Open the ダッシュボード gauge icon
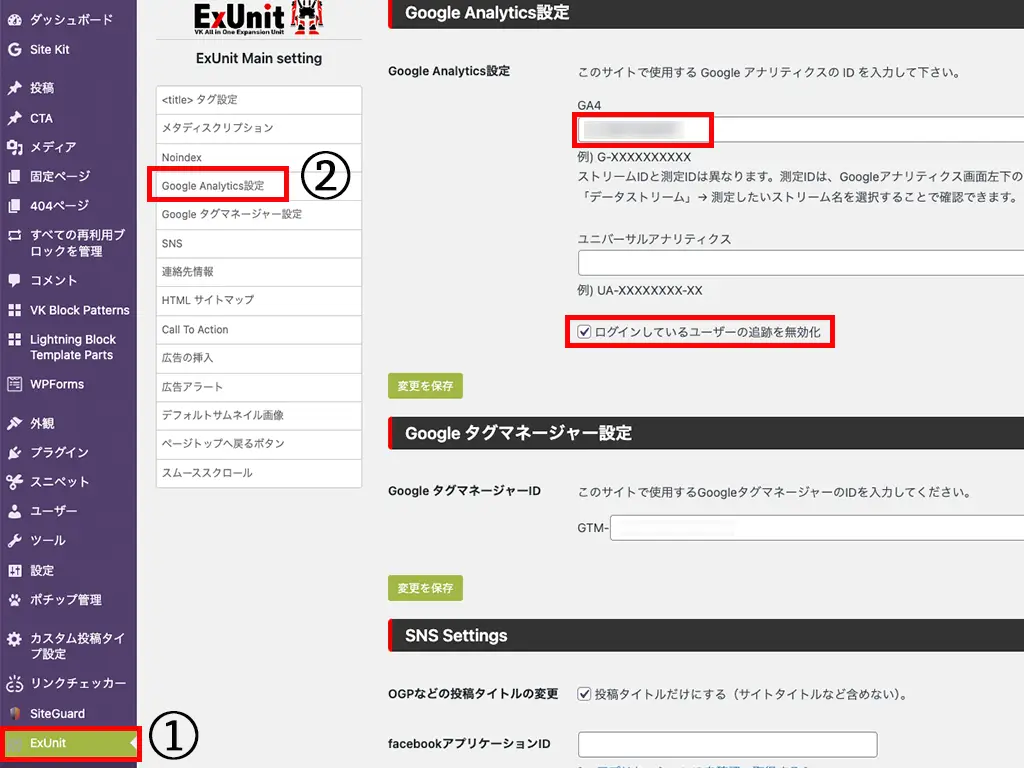This screenshot has height=768, width=1024. tap(14, 20)
